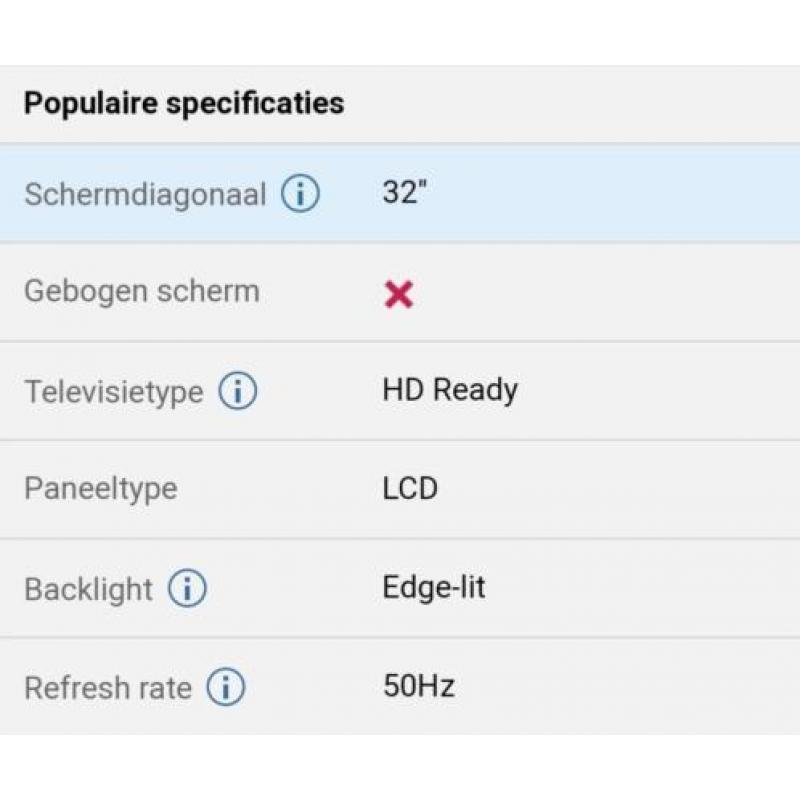The height and width of the screenshot is (800, 800).
Task: Click the Schermdiagonaal label text
Action: [145, 194]
